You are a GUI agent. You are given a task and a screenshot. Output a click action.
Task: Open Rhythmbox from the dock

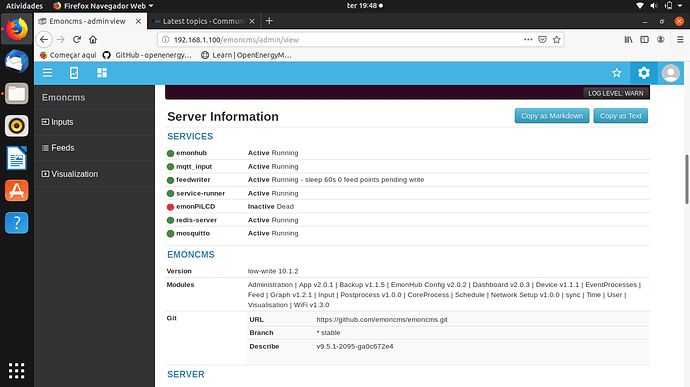[x=17, y=126]
